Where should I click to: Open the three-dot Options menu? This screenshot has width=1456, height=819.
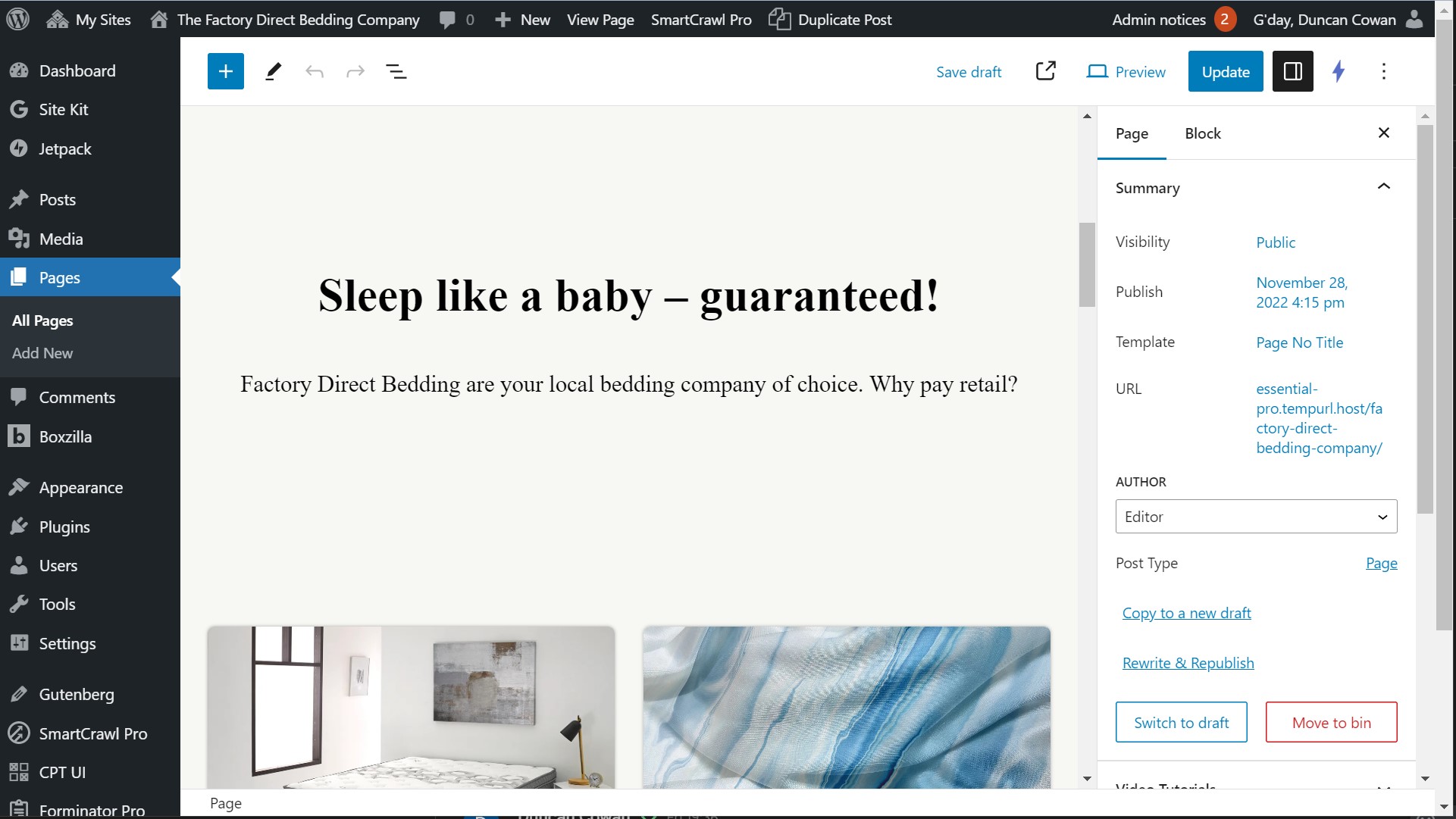click(x=1383, y=71)
